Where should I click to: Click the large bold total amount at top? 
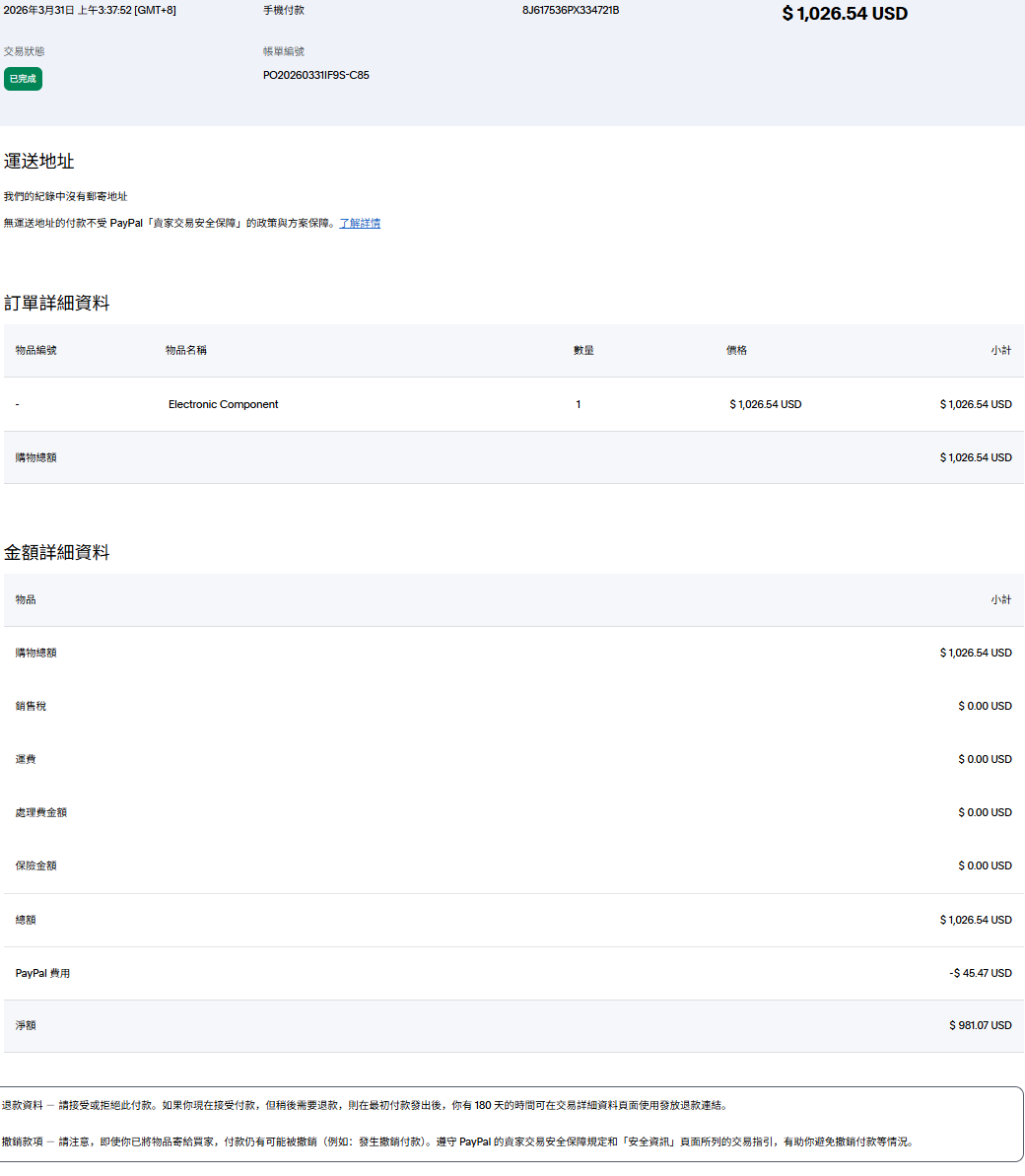coord(845,14)
